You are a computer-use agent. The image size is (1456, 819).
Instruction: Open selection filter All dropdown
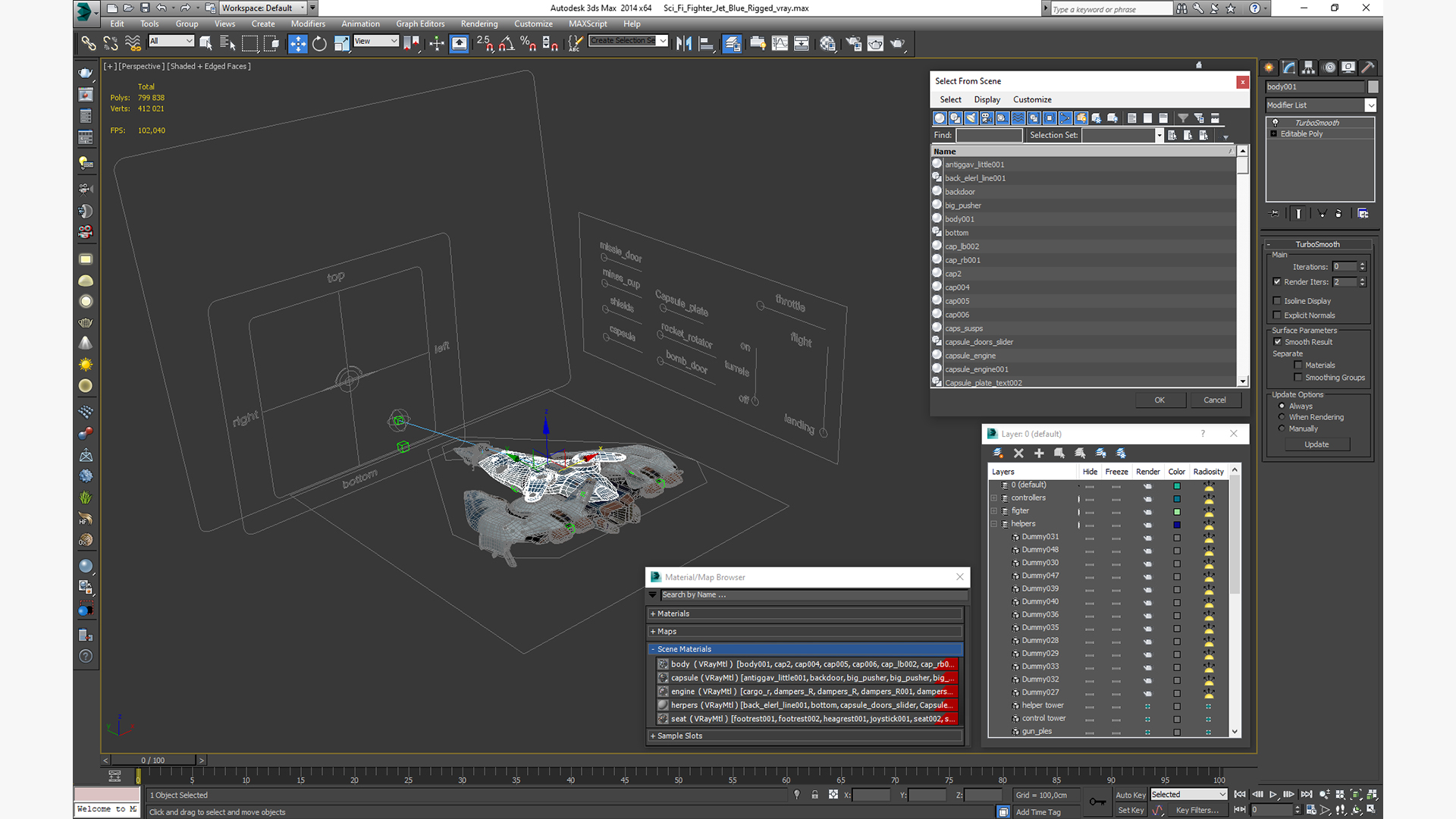click(x=171, y=41)
